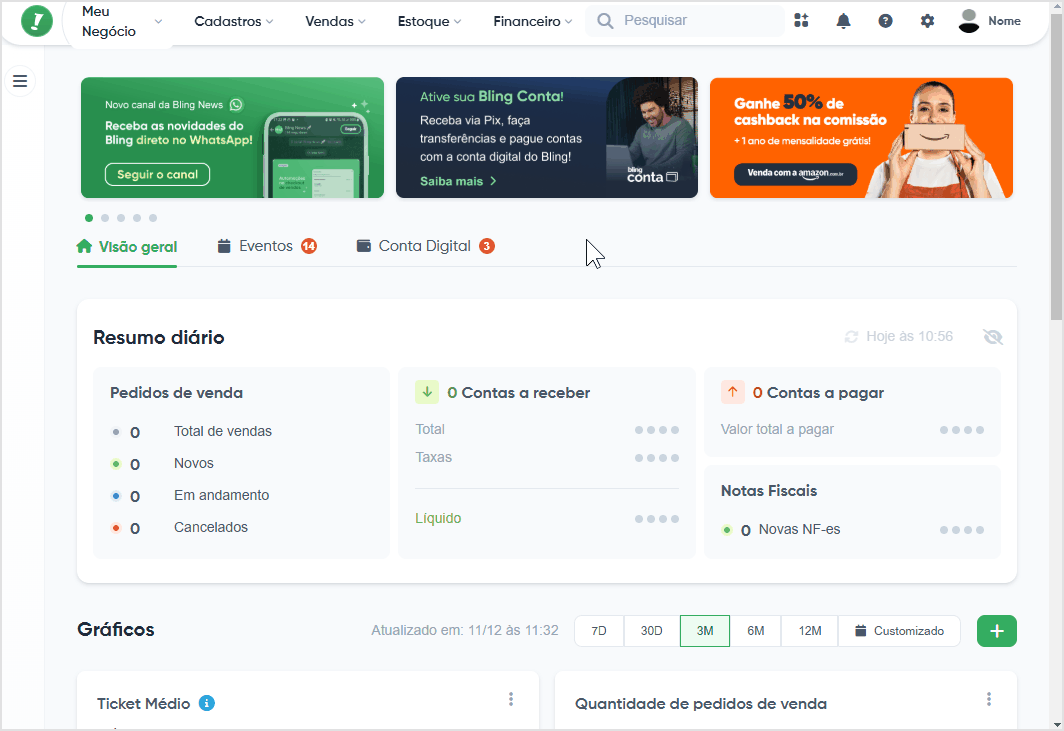1064x731 pixels.
Task: Open Ticket Médio chart options menu
Action: tap(511, 699)
